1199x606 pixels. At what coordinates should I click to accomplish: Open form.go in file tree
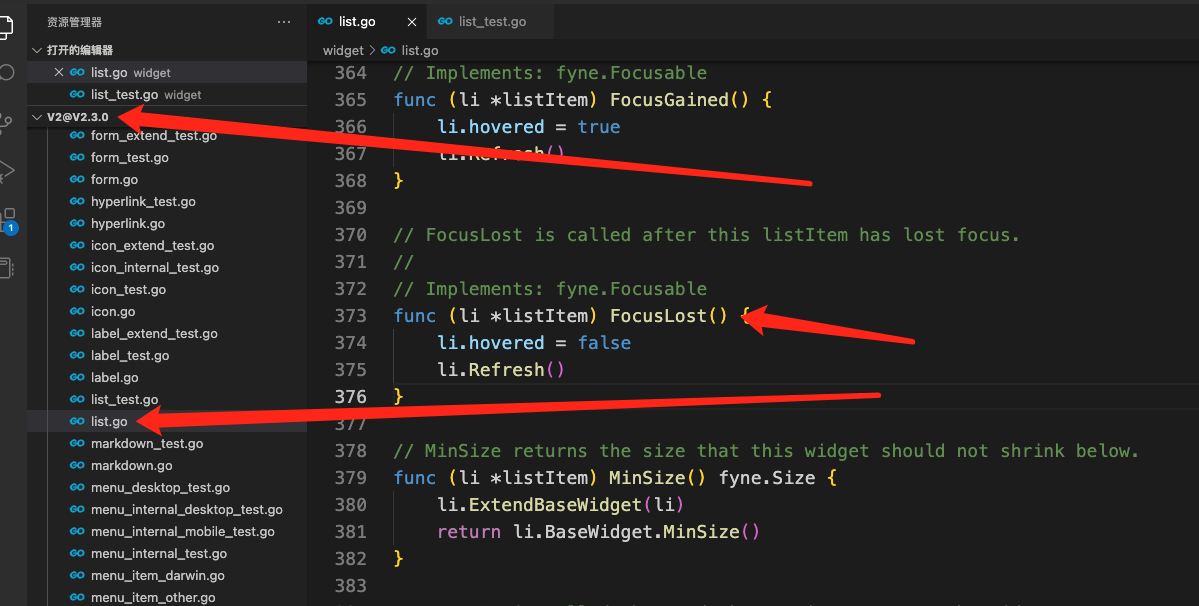click(115, 180)
